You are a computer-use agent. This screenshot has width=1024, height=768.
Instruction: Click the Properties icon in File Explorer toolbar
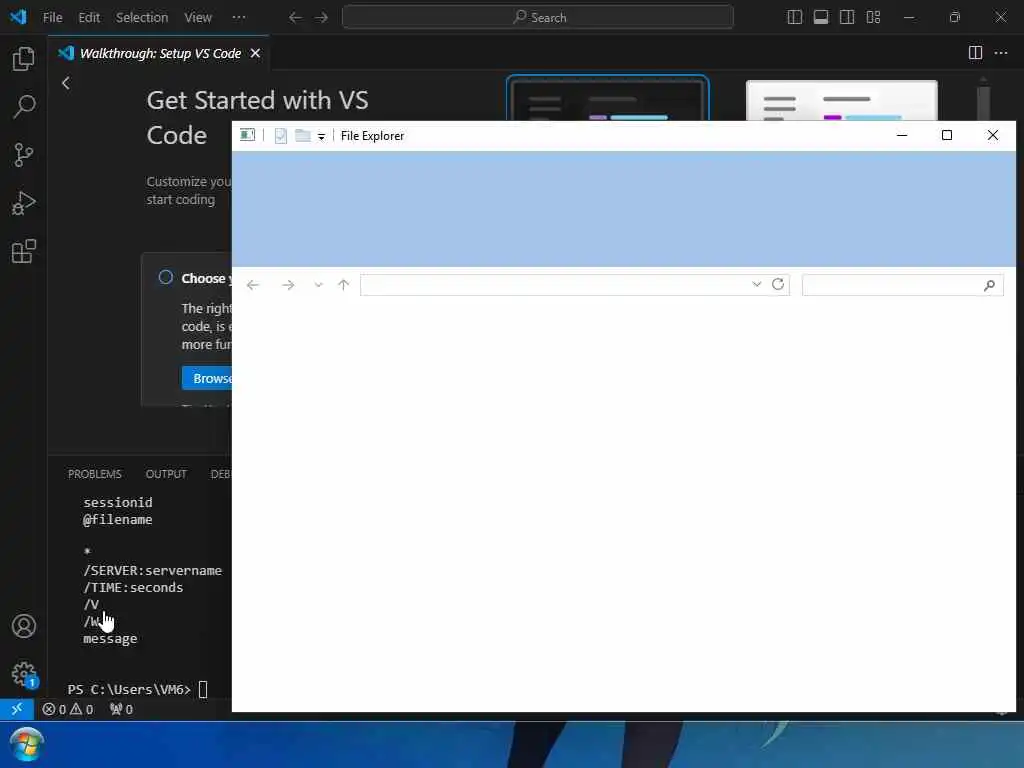point(281,136)
